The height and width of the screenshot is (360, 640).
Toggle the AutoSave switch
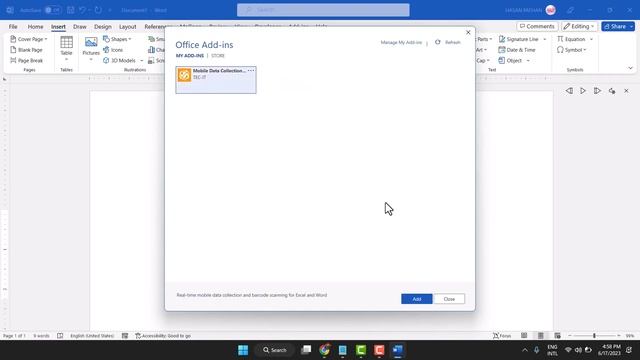click(x=53, y=10)
